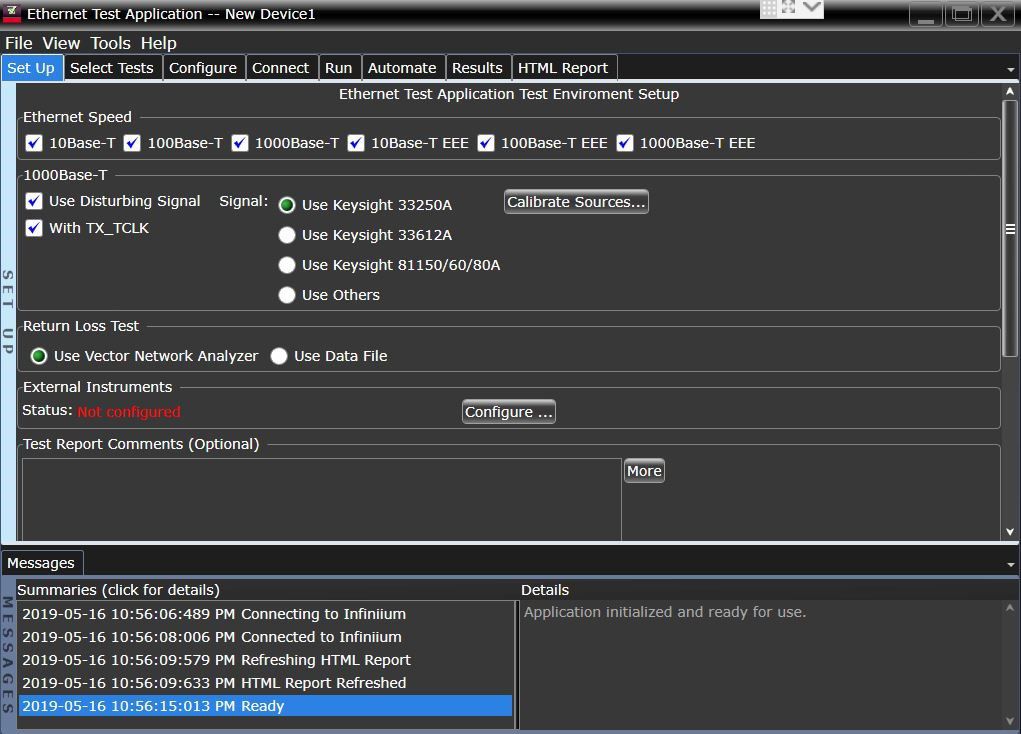Click the Ethernet Test Application title bar icon
This screenshot has height=734, width=1021.
pos(12,14)
